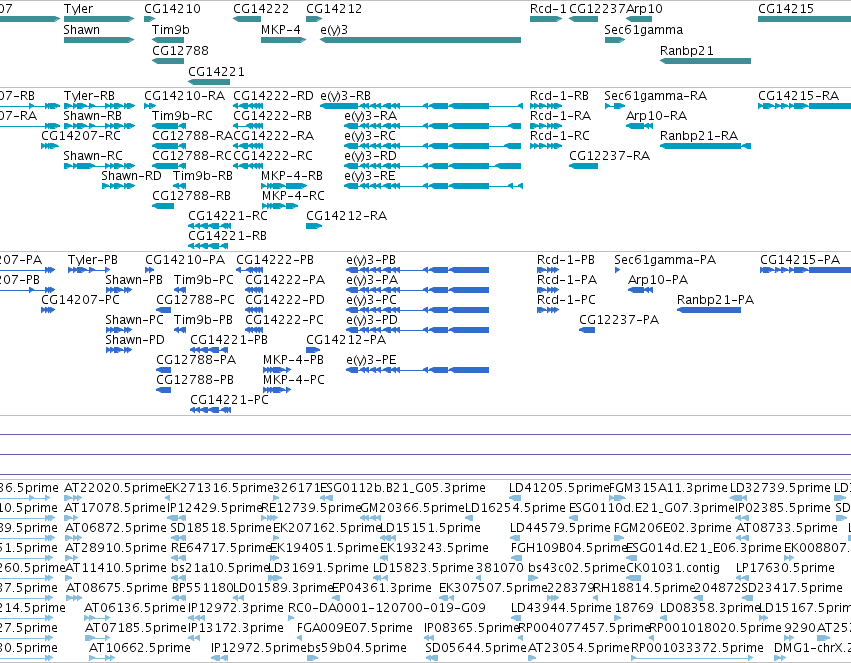This screenshot has height=663, width=851.
Task: Select the Arp10-PA protein
Action: click(640, 290)
